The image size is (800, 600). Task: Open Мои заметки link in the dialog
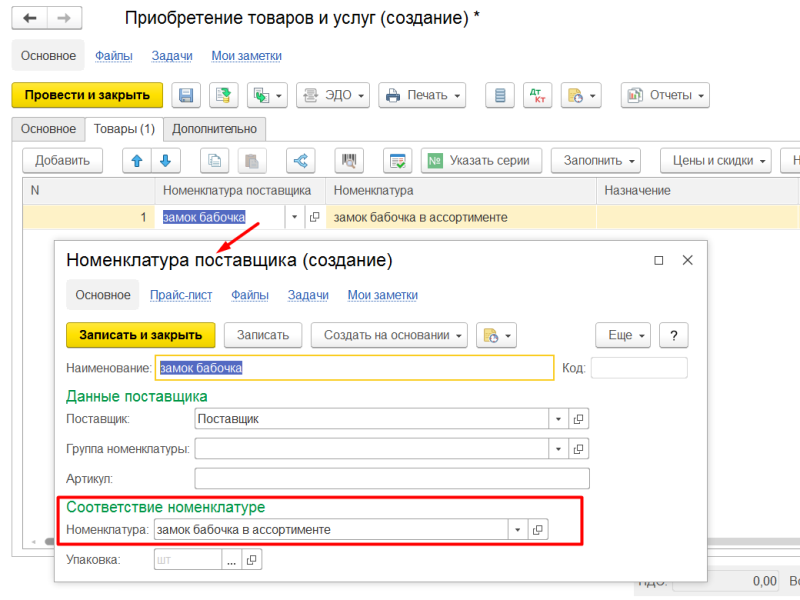pyautogui.click(x=383, y=295)
